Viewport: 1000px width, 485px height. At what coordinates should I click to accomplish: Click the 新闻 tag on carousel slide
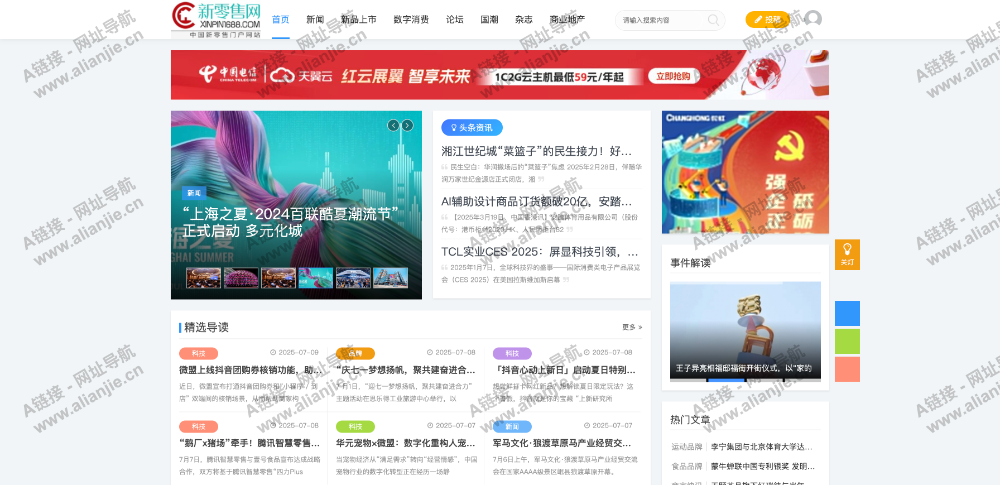point(194,193)
